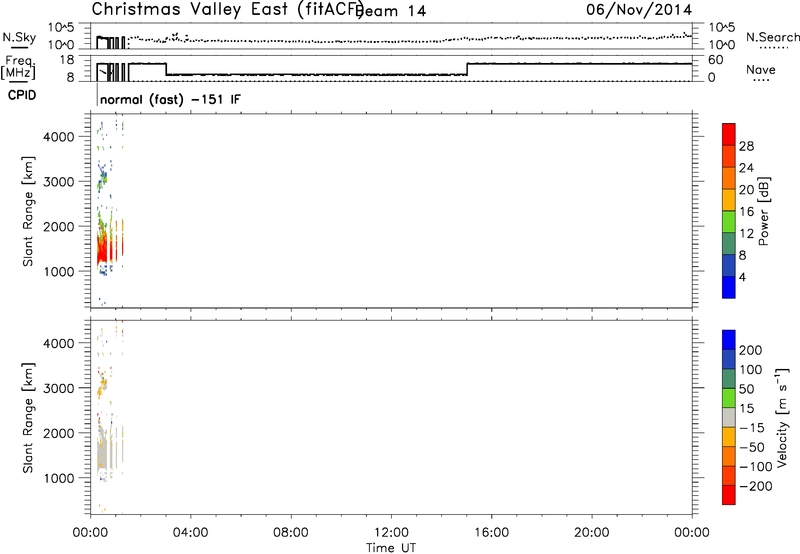The width and height of the screenshot is (800, 554).
Task: Click the "08:00" time tick label
Action: click(291, 533)
